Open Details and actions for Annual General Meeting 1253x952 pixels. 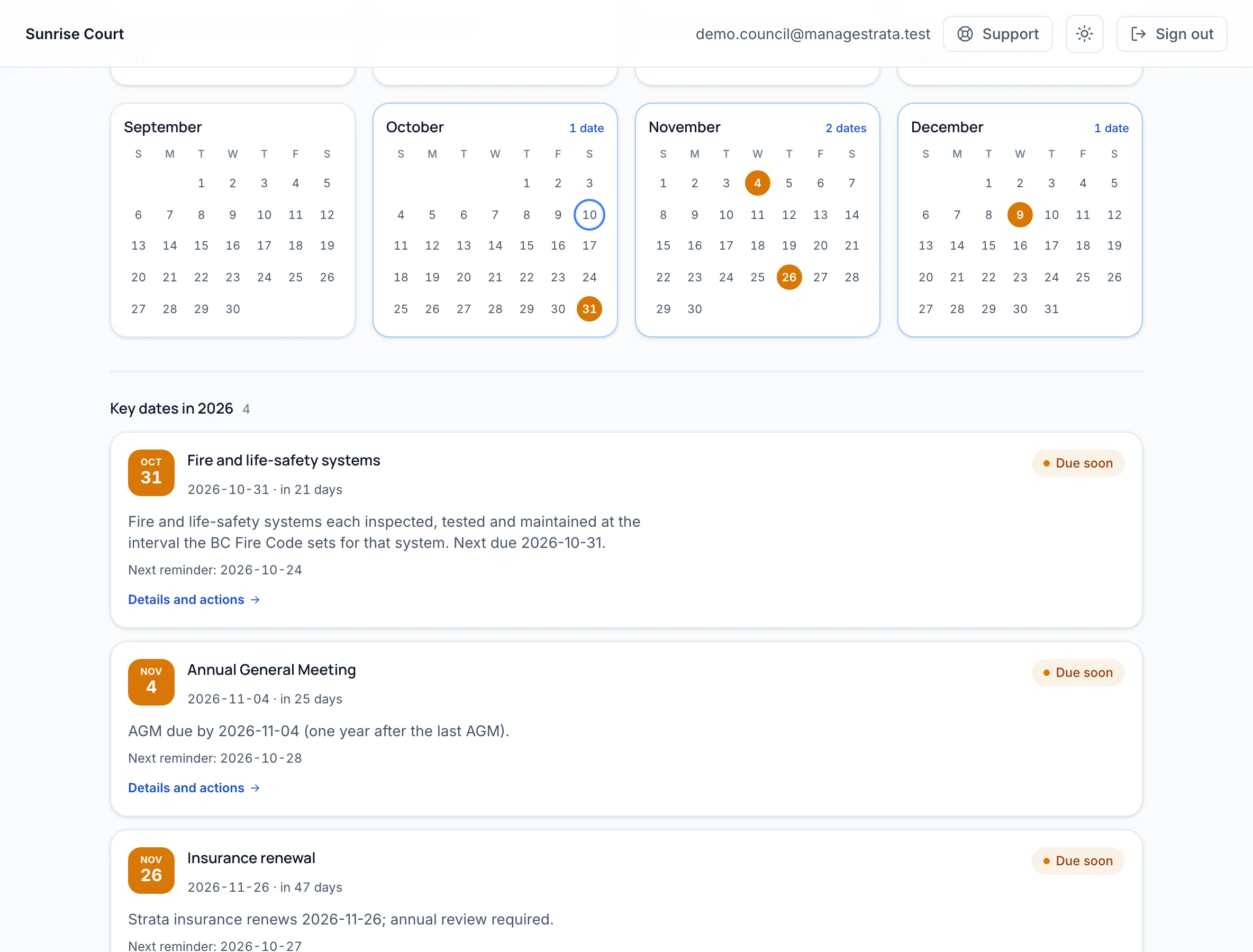[194, 788]
